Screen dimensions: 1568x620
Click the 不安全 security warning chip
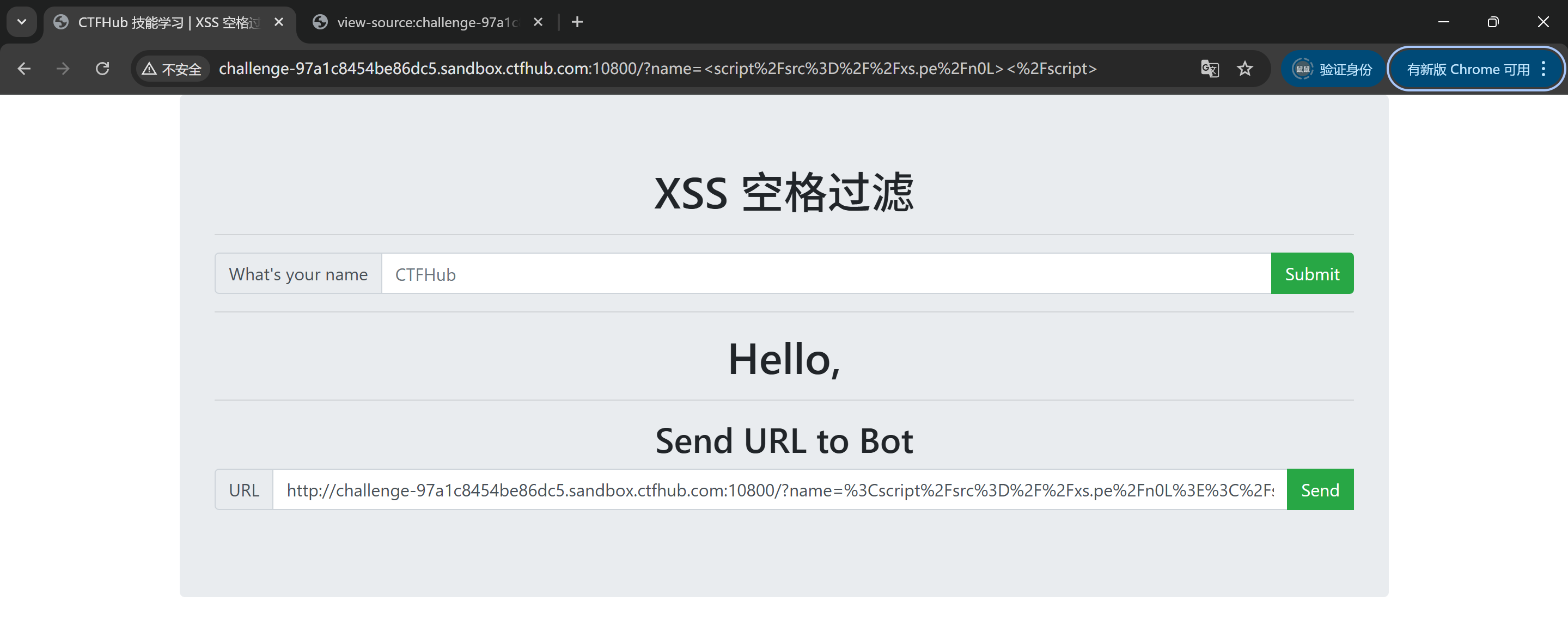point(172,69)
